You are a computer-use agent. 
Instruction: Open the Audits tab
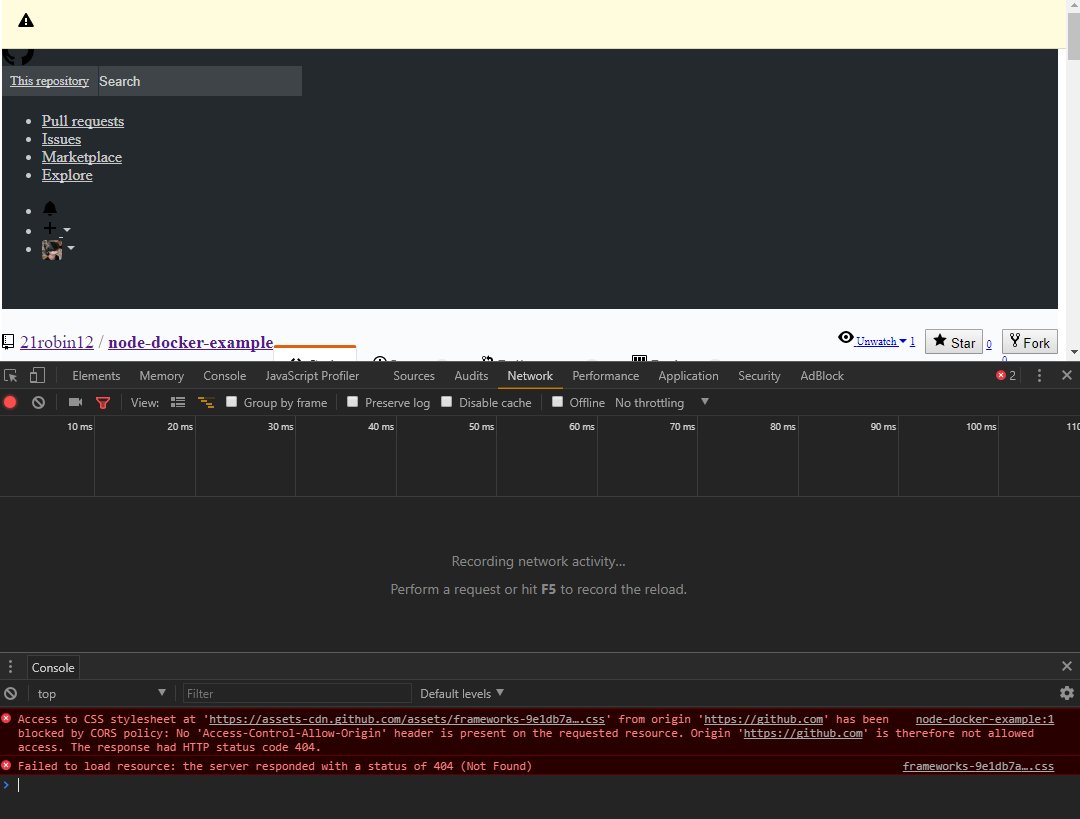tap(471, 375)
